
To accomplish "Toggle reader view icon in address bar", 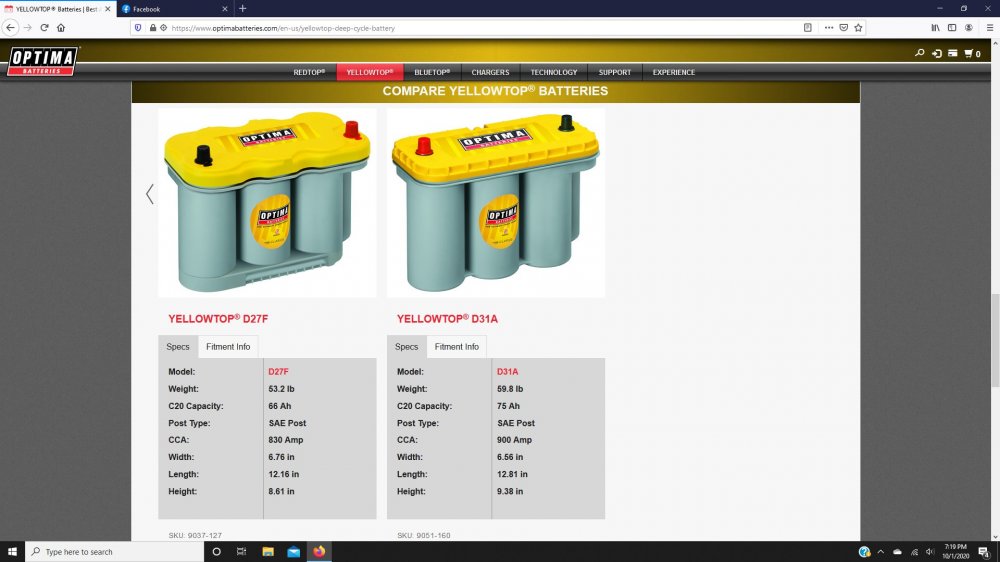I will [808, 28].
